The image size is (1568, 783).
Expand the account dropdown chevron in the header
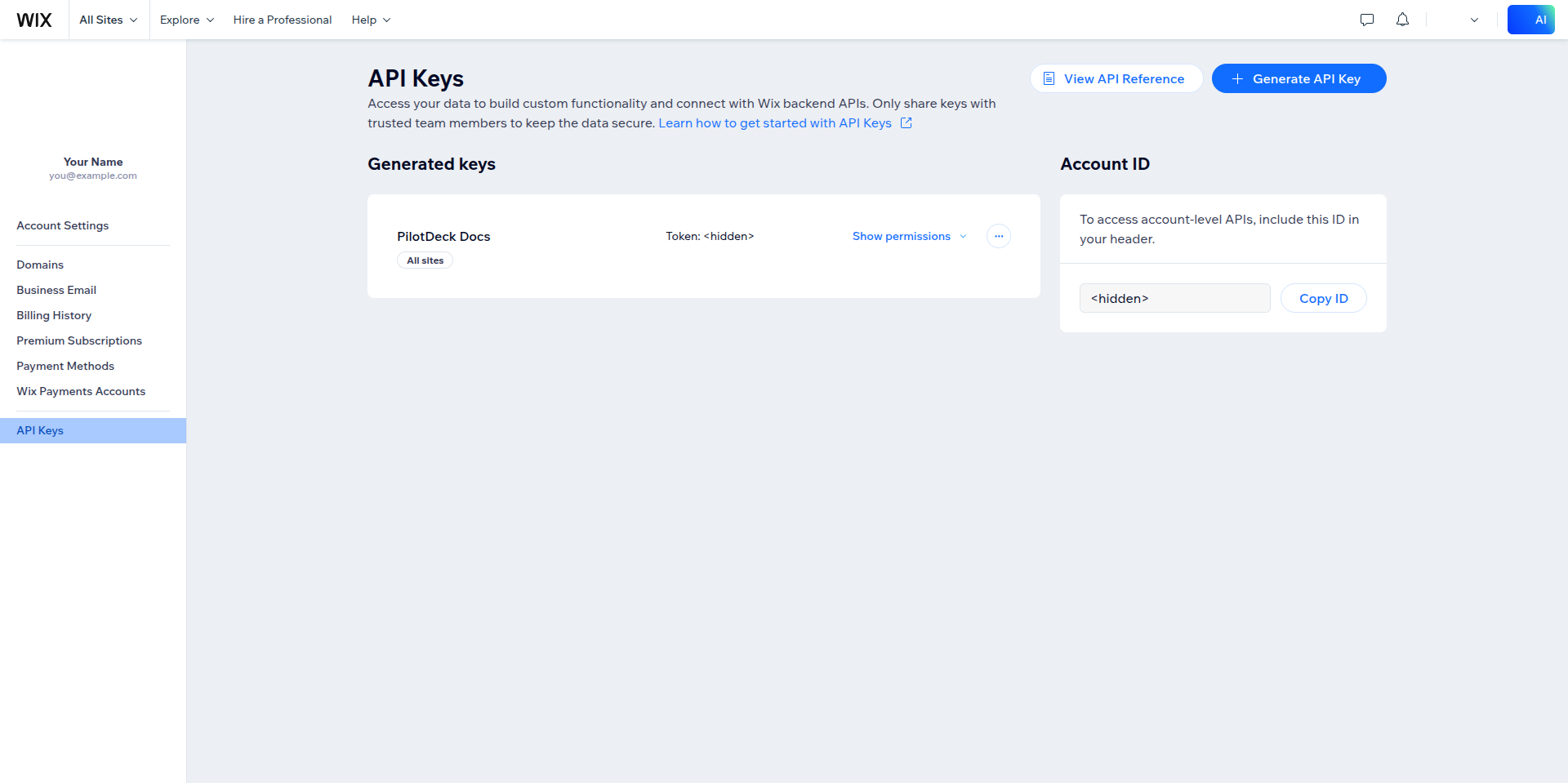pyautogui.click(x=1474, y=20)
